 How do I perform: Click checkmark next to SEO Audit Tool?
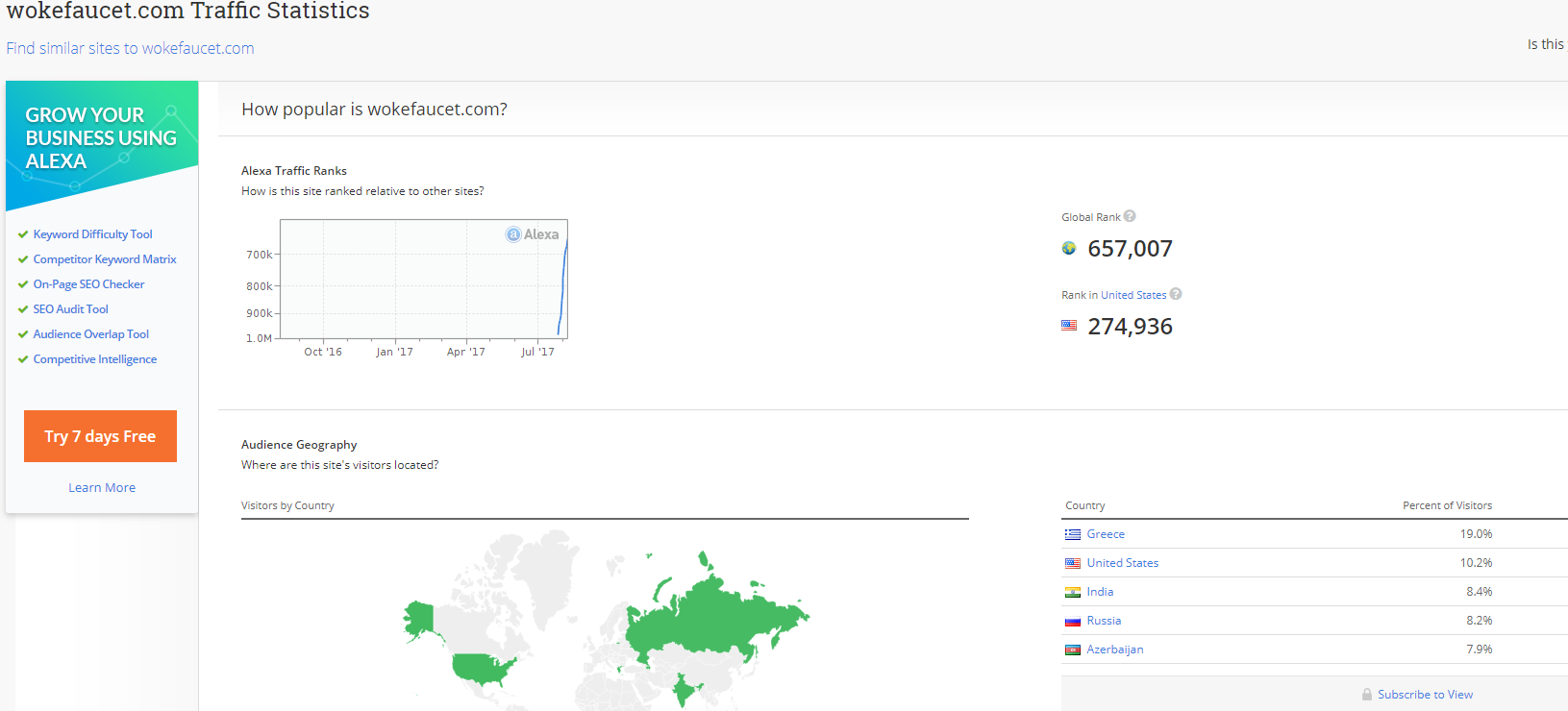(x=23, y=309)
